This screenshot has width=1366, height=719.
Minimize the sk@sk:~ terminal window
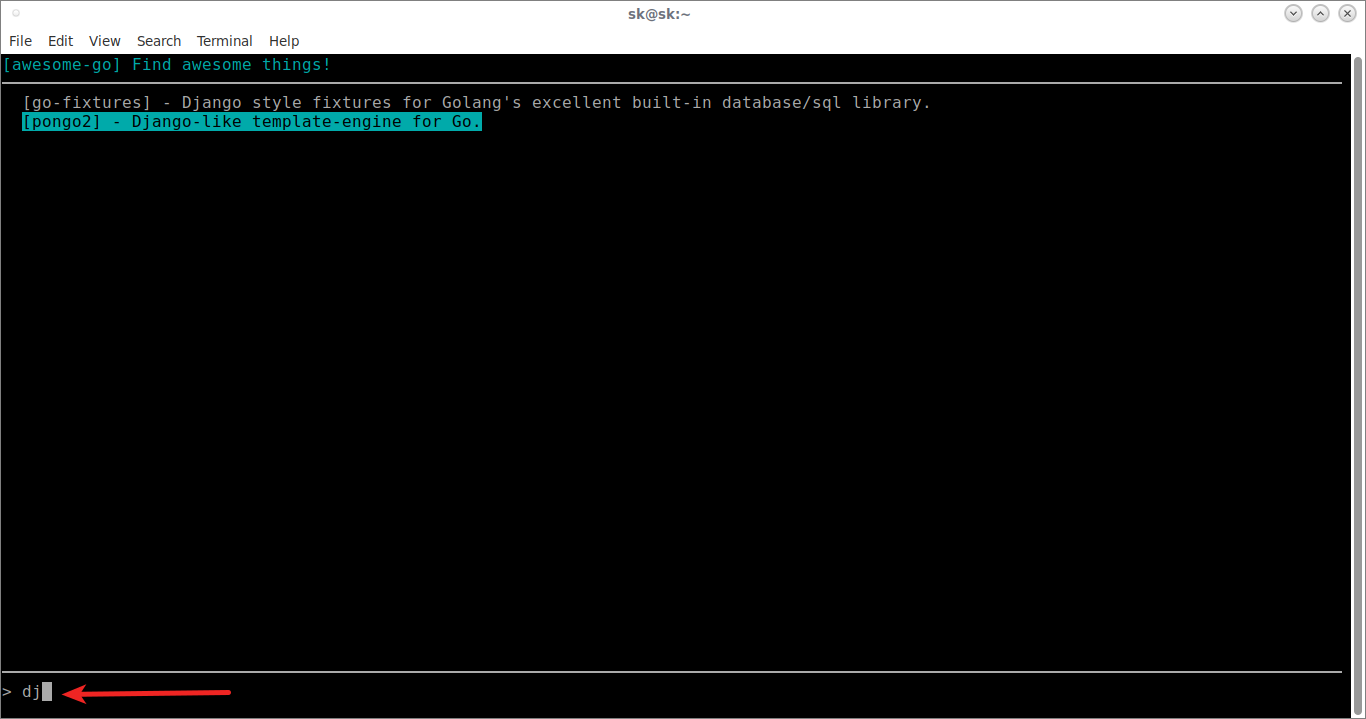pyautogui.click(x=1293, y=13)
